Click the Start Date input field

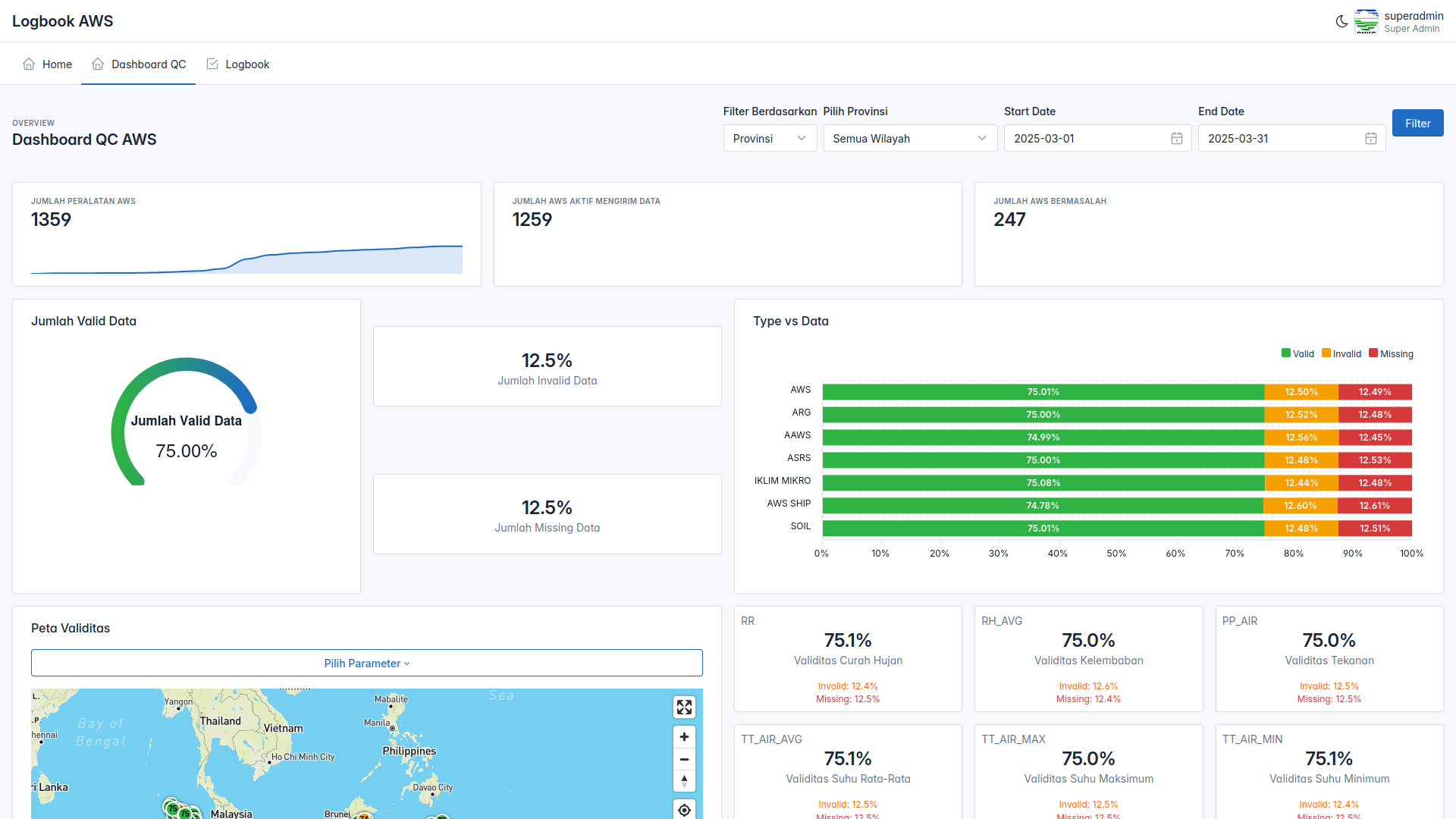(1084, 139)
